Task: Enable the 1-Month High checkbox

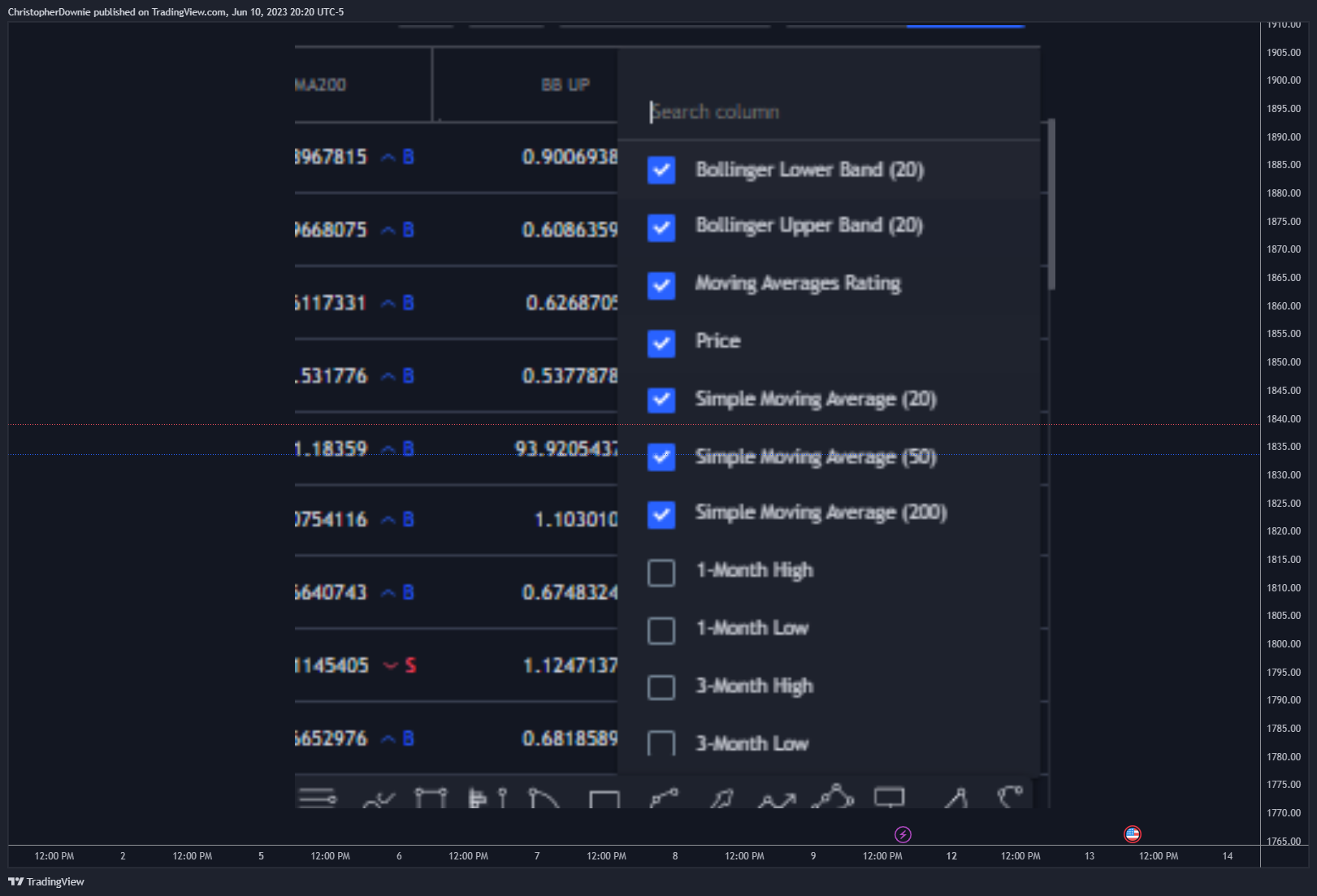Action: 661,572
